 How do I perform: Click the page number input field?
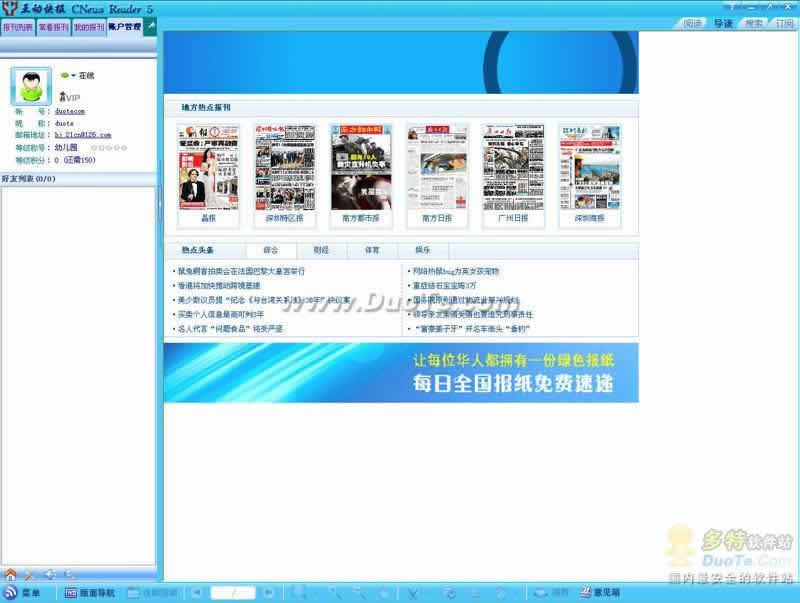coord(233,593)
